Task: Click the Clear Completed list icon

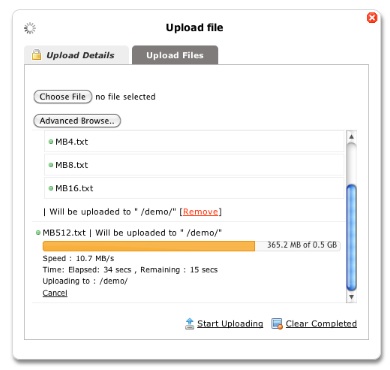Action: tap(277, 324)
